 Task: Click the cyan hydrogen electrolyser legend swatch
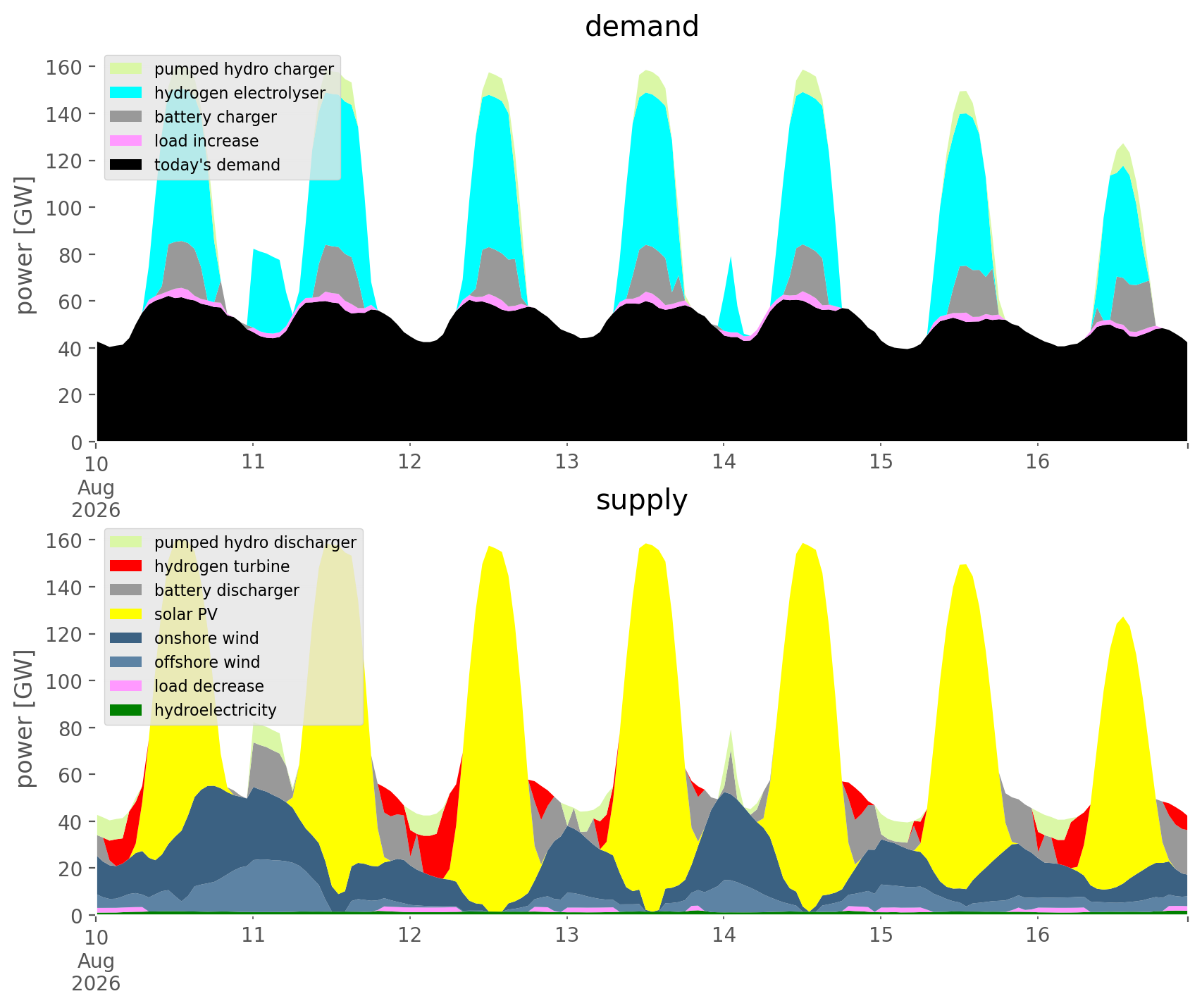click(128, 93)
